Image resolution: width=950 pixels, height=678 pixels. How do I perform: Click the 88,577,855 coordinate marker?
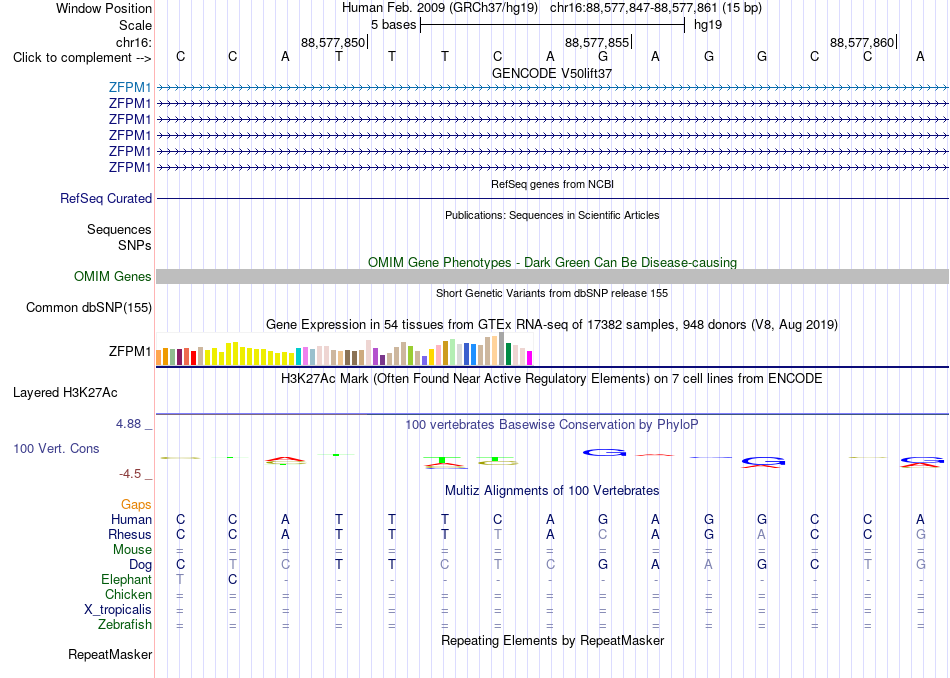point(597,42)
